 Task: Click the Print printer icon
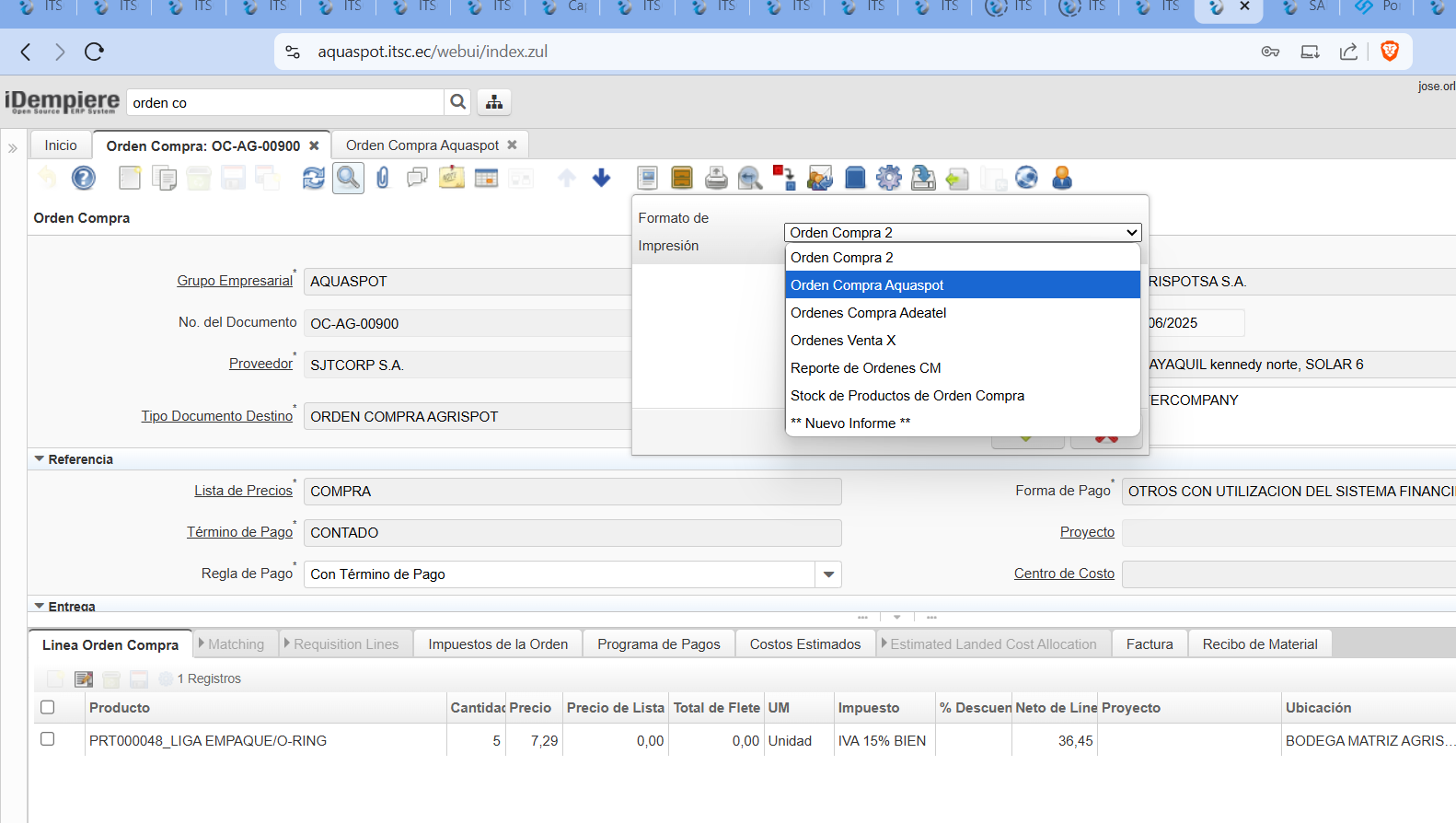point(716,178)
